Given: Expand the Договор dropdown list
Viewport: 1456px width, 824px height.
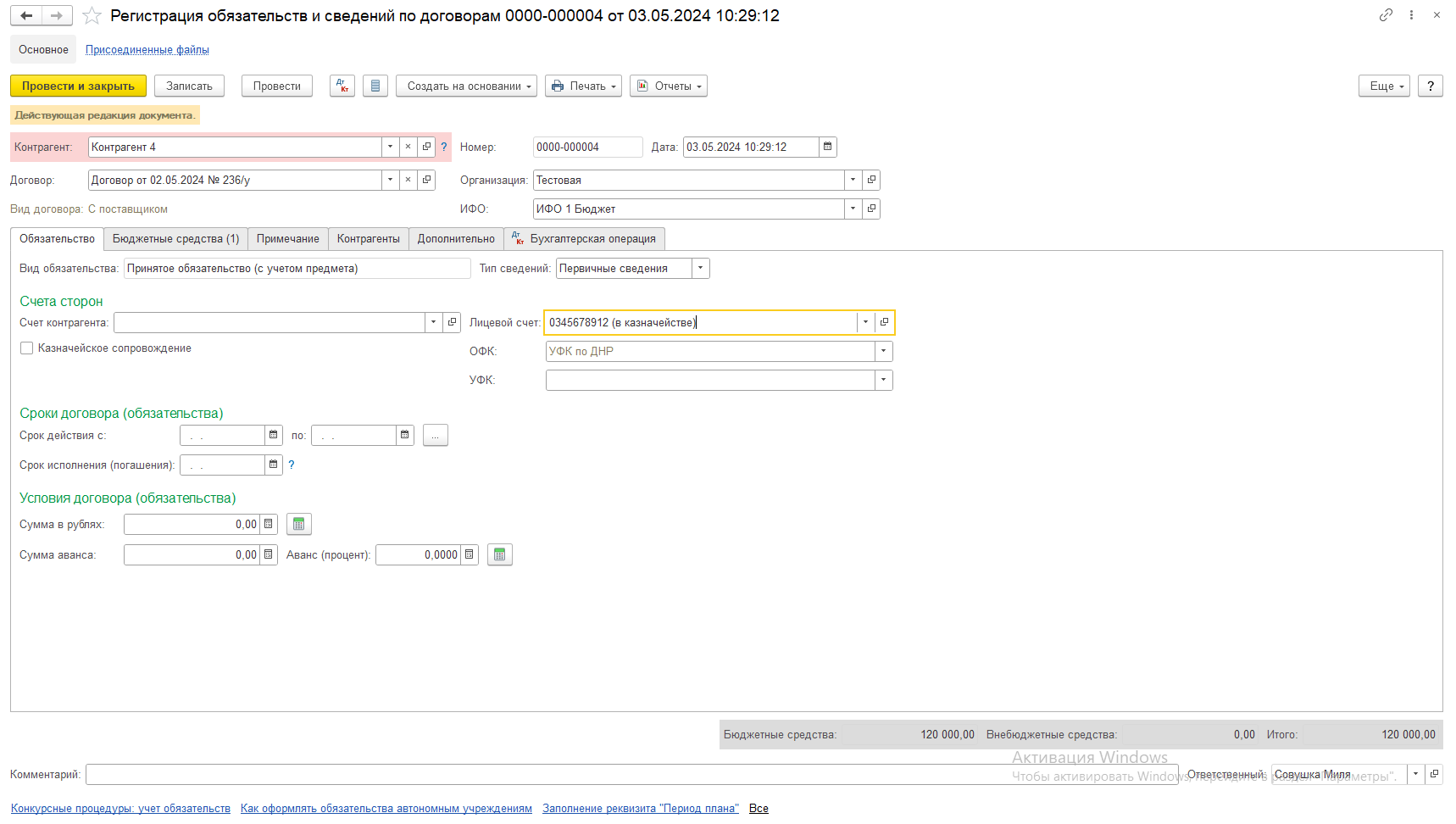Looking at the screenshot, I should [x=390, y=180].
